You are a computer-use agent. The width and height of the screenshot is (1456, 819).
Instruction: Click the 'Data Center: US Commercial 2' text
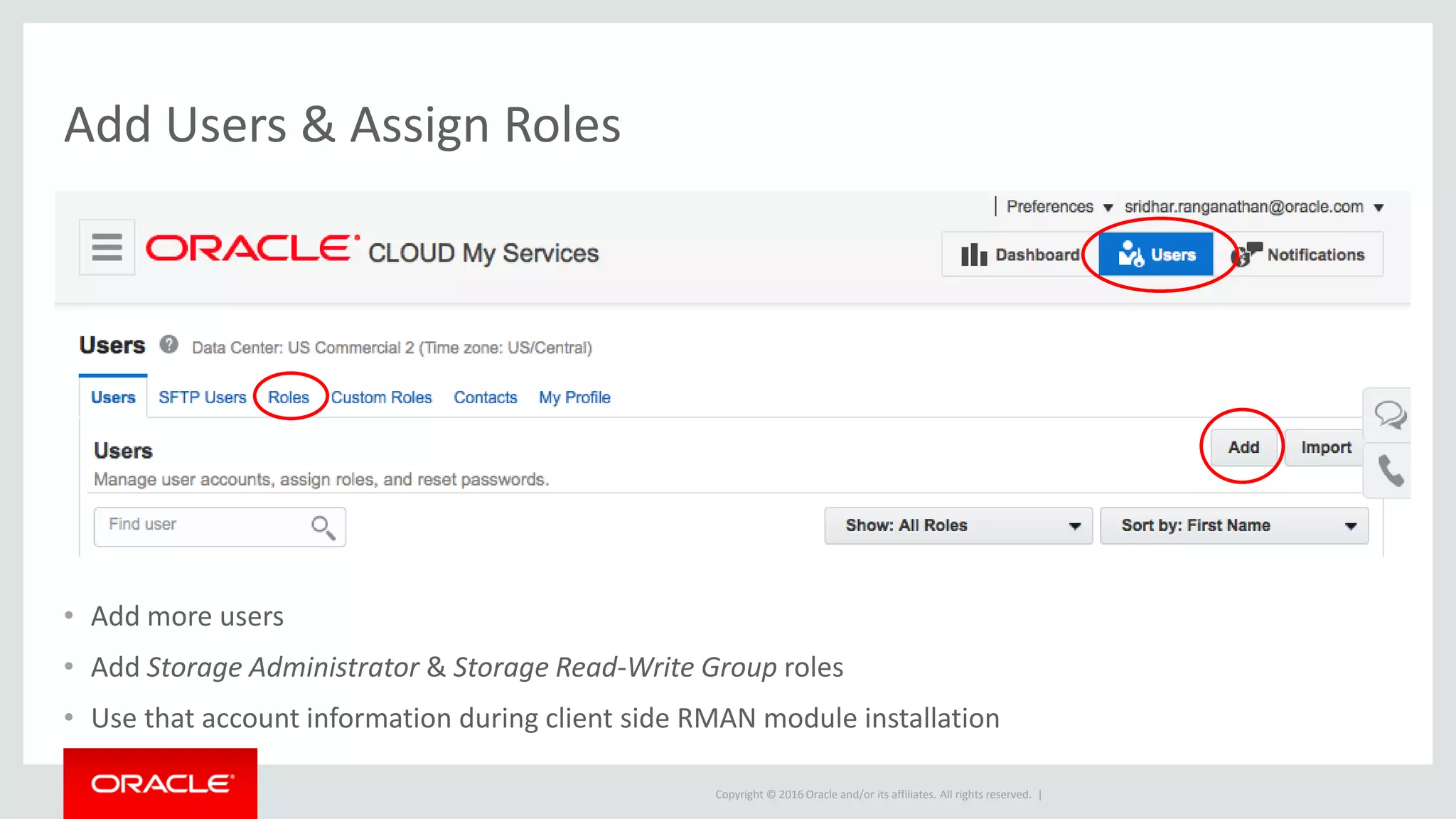pyautogui.click(x=392, y=348)
